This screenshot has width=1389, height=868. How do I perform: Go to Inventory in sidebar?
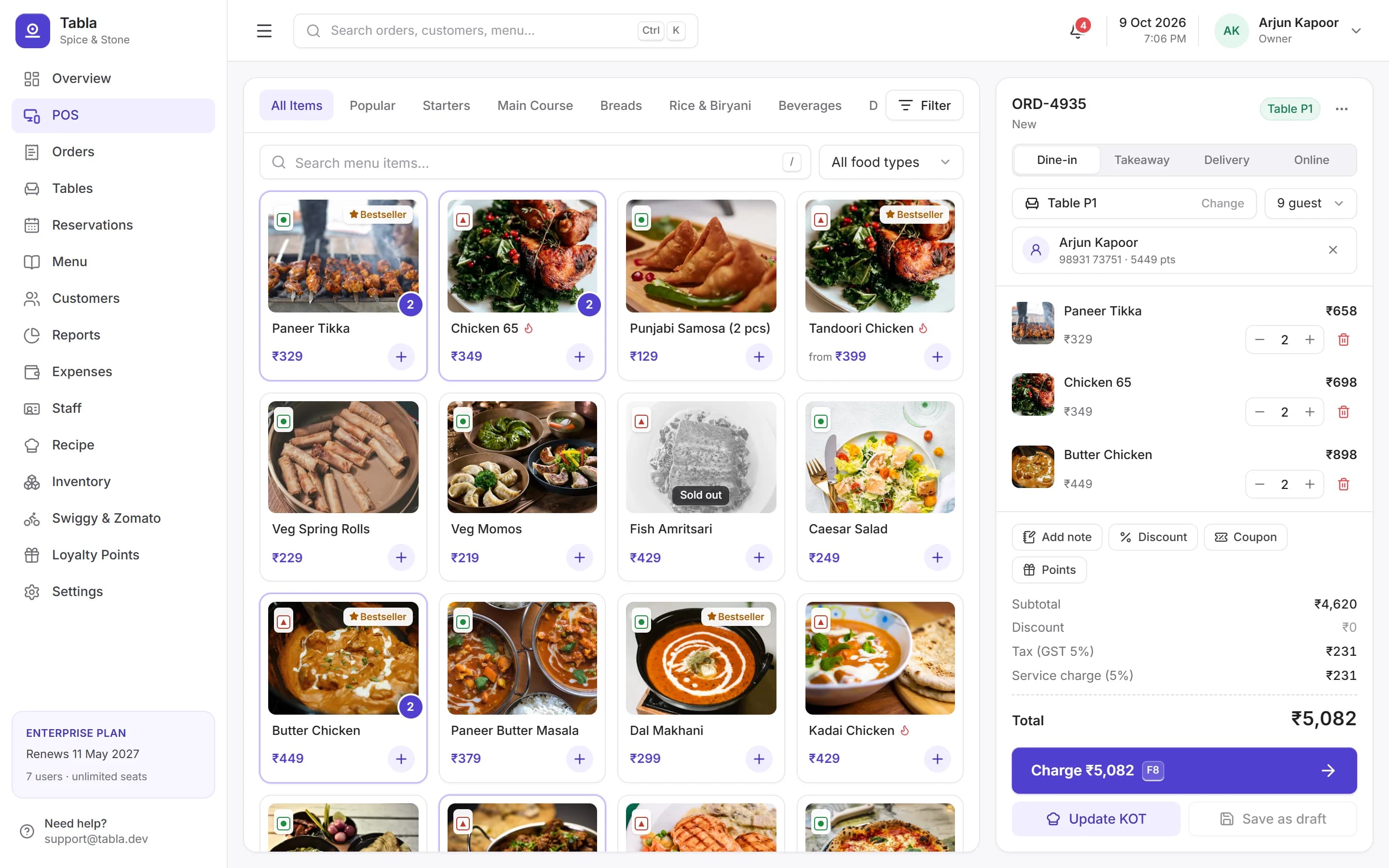pyautogui.click(x=113, y=482)
